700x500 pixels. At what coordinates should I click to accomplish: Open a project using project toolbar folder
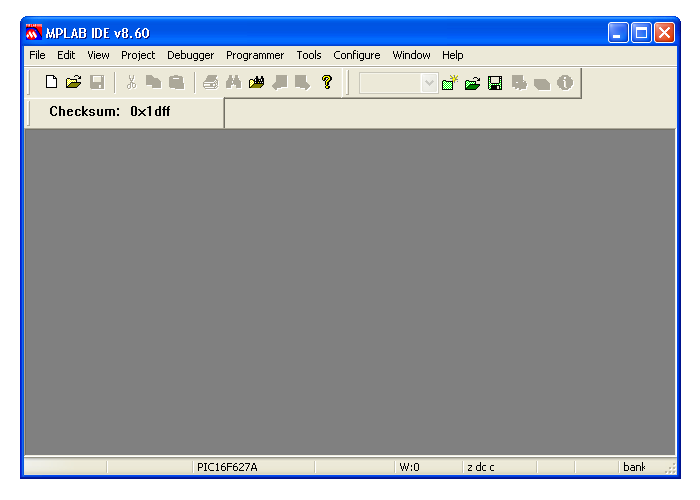click(x=472, y=83)
